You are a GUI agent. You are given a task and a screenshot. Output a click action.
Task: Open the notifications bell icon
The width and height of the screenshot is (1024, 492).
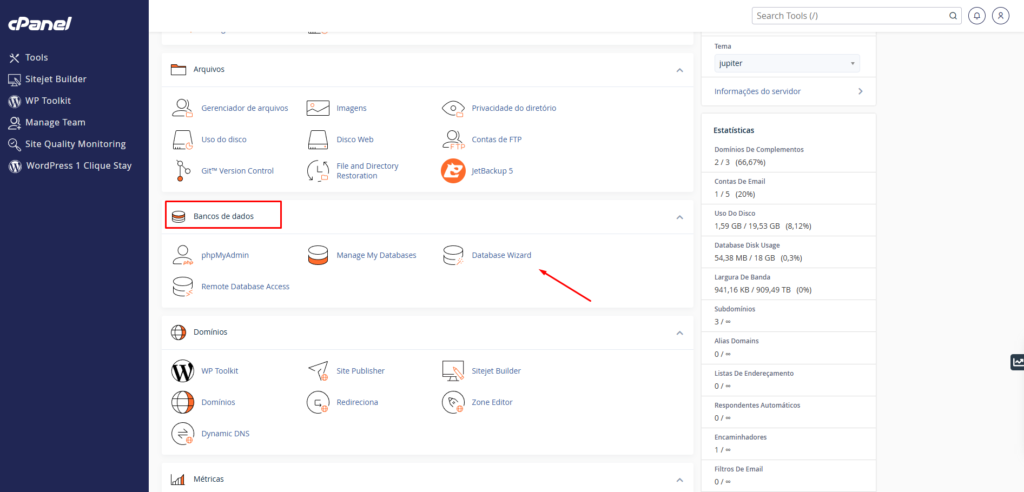coord(977,16)
